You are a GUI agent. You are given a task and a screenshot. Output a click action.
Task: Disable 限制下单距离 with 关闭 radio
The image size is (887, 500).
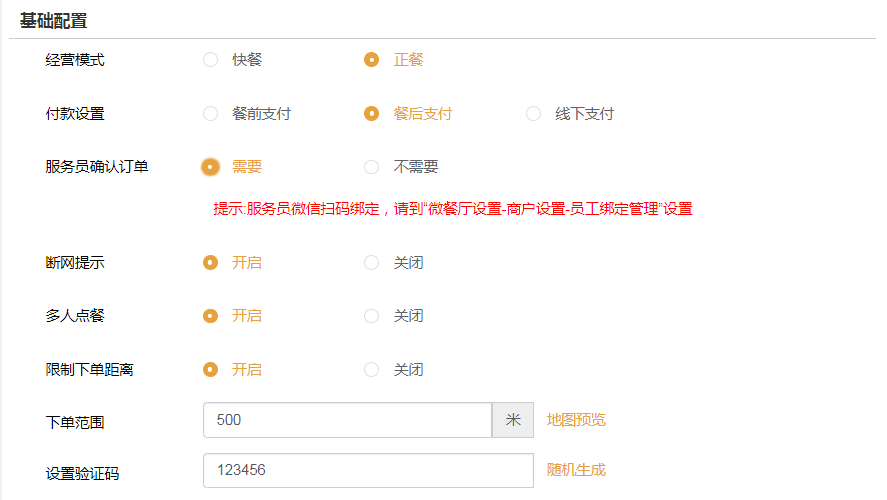[372, 370]
